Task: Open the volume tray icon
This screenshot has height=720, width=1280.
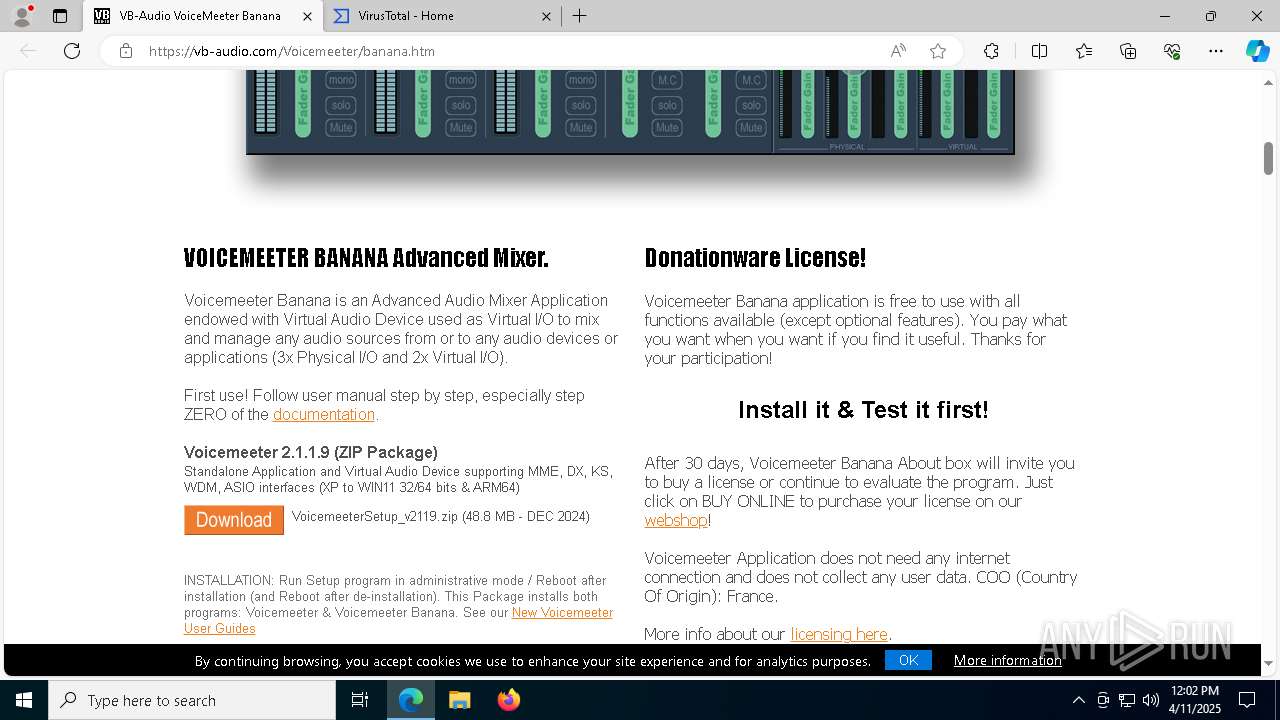Action: click(x=1151, y=700)
